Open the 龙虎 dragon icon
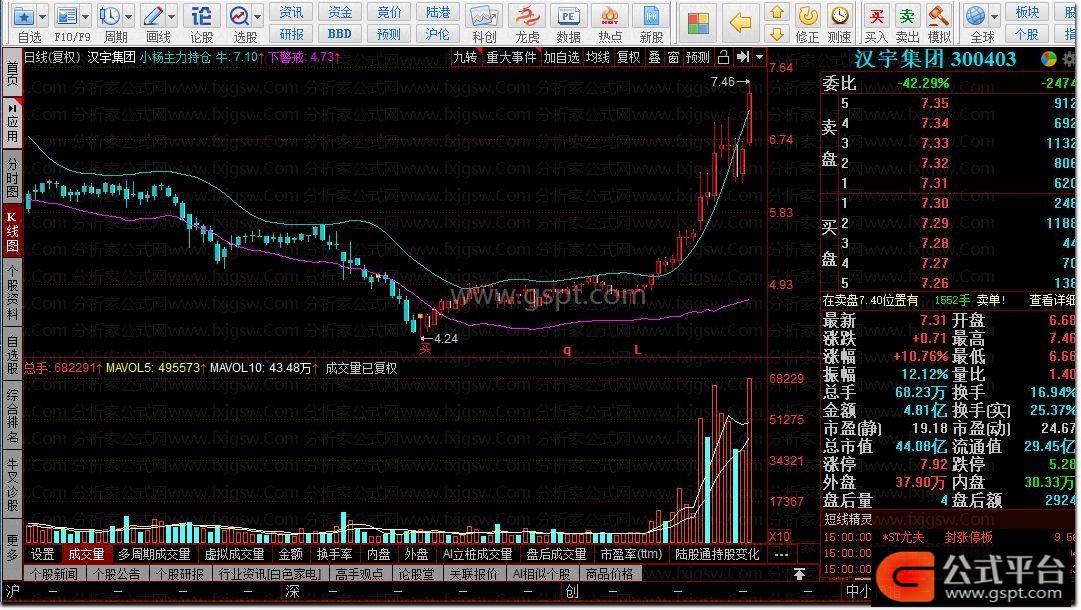The height and width of the screenshot is (610, 1081). [527, 16]
